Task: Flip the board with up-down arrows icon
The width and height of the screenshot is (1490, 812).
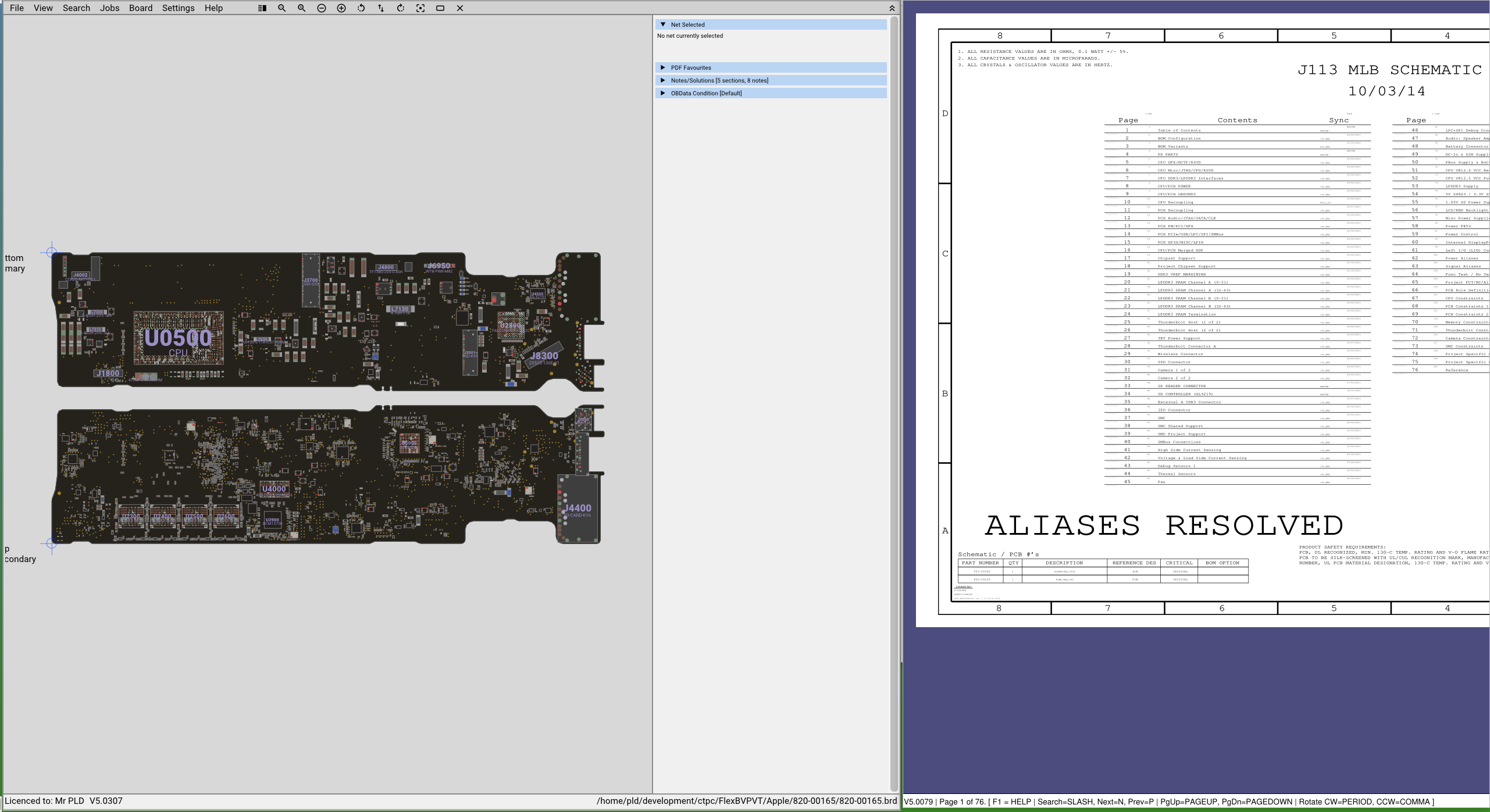Action: click(381, 8)
